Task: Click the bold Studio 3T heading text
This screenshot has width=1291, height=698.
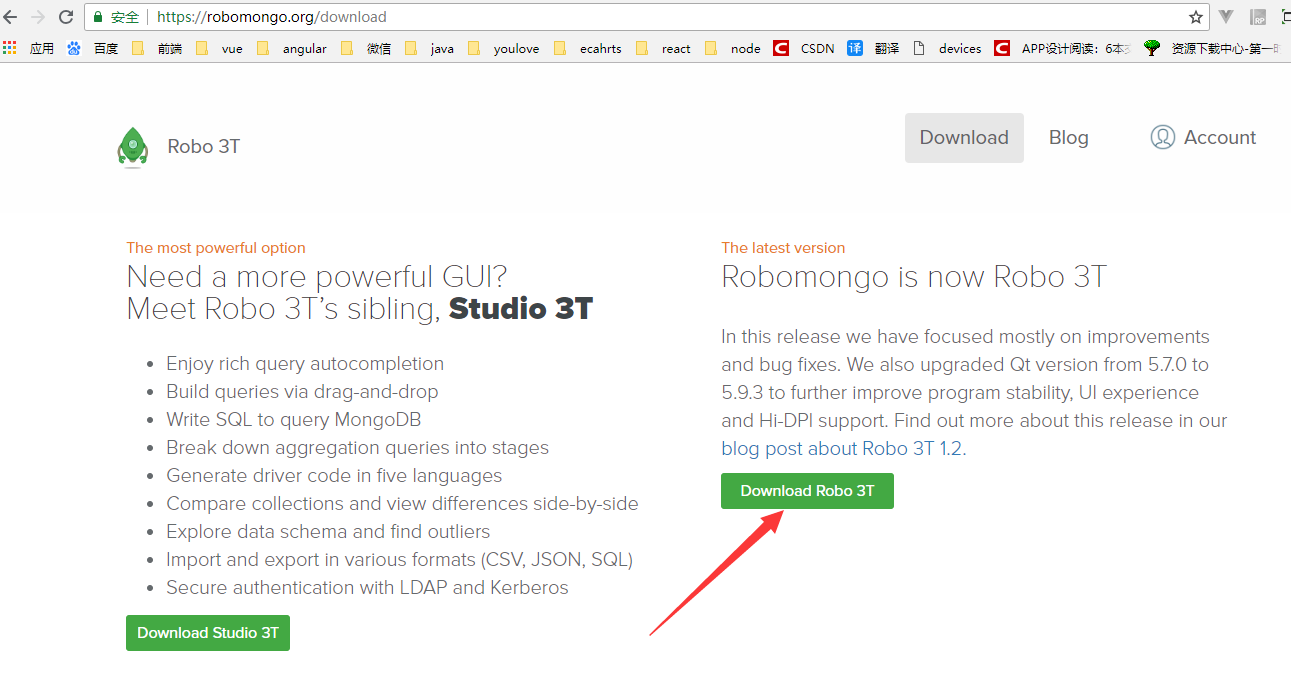Action: pyautogui.click(x=521, y=309)
